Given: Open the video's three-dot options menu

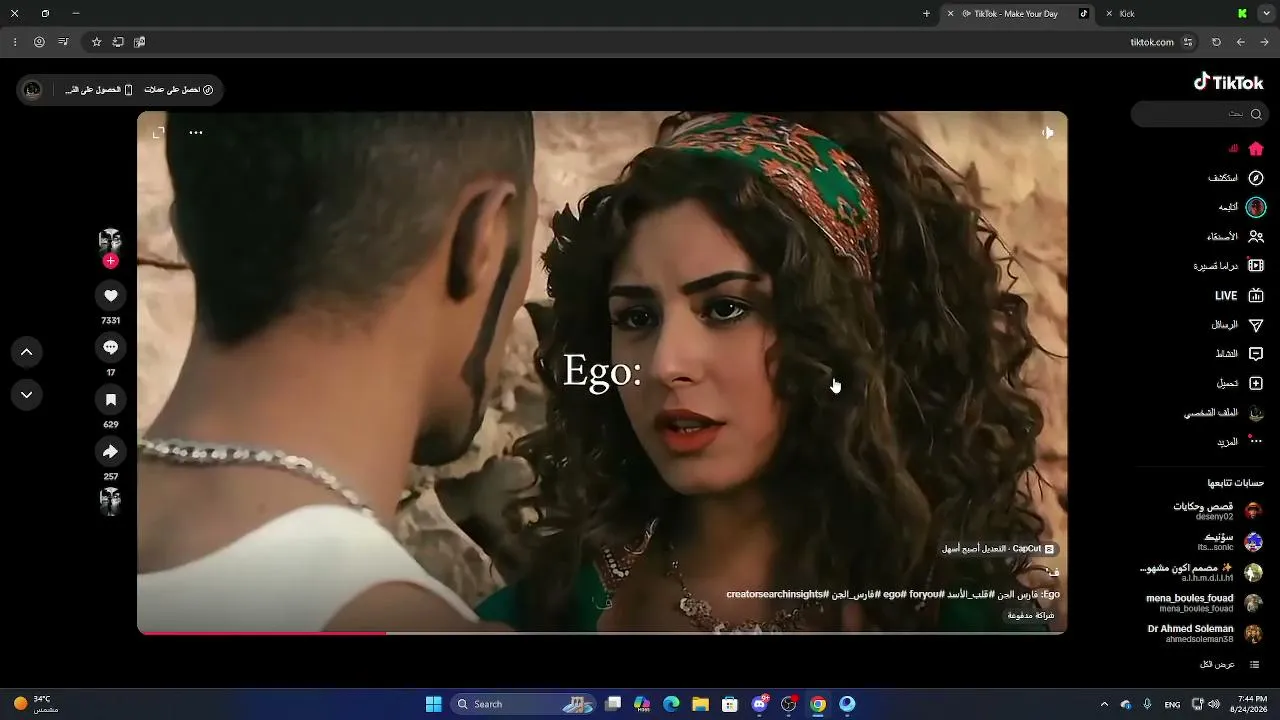Looking at the screenshot, I should pos(196,132).
